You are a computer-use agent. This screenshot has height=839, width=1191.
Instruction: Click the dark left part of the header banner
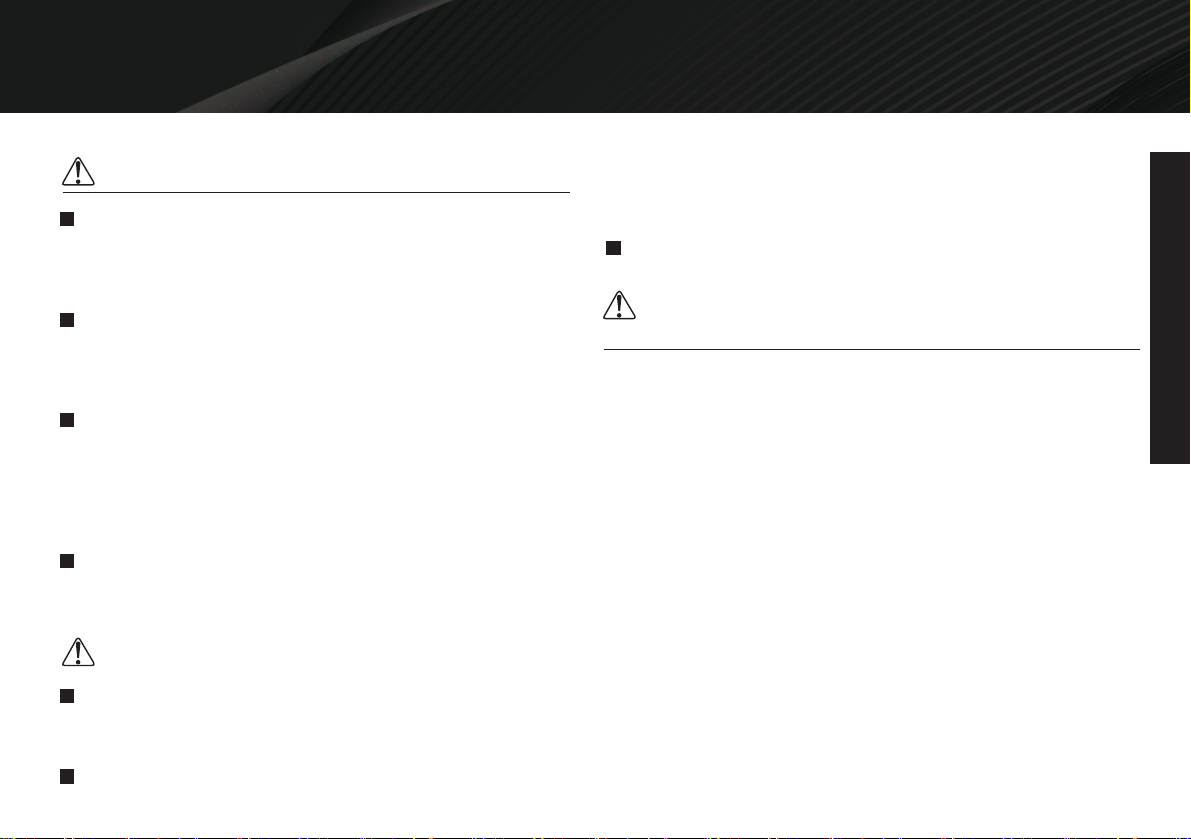114,53
